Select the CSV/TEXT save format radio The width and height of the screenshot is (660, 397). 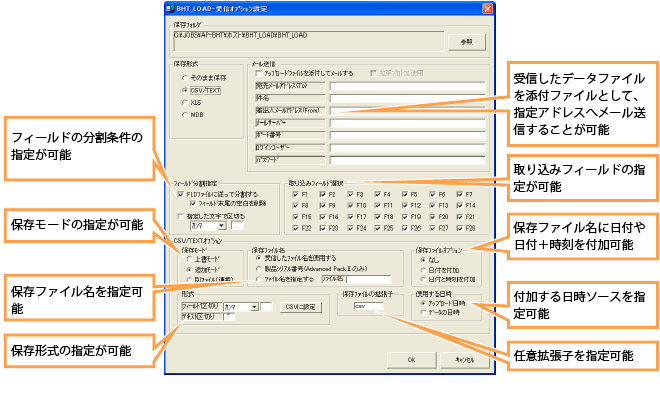[185, 91]
